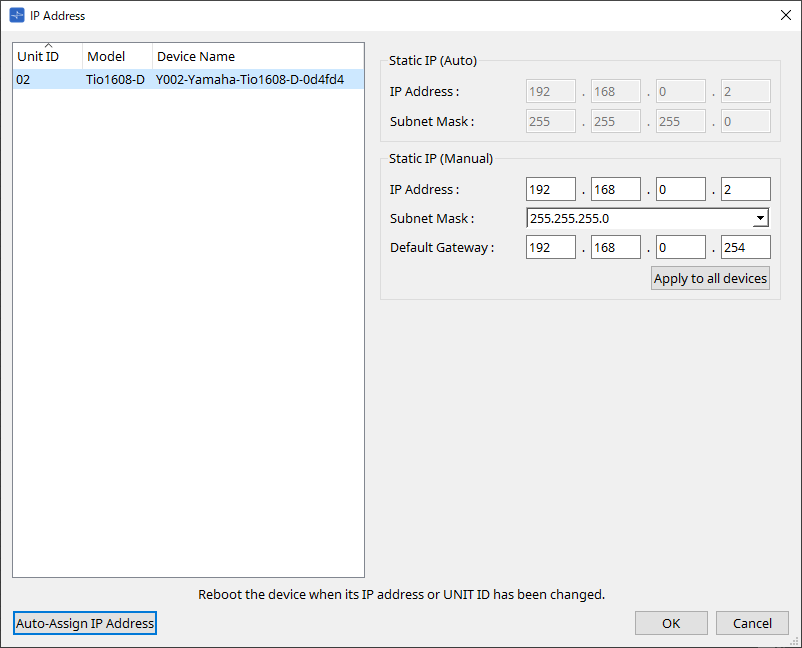Click the Model column header
The height and width of the screenshot is (648, 802).
tap(116, 56)
